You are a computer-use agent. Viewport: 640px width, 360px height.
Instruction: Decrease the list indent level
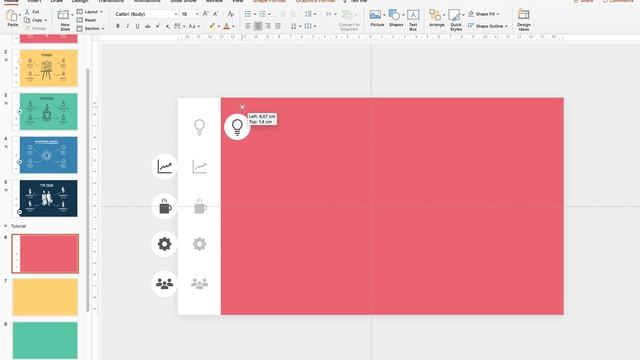coord(282,14)
